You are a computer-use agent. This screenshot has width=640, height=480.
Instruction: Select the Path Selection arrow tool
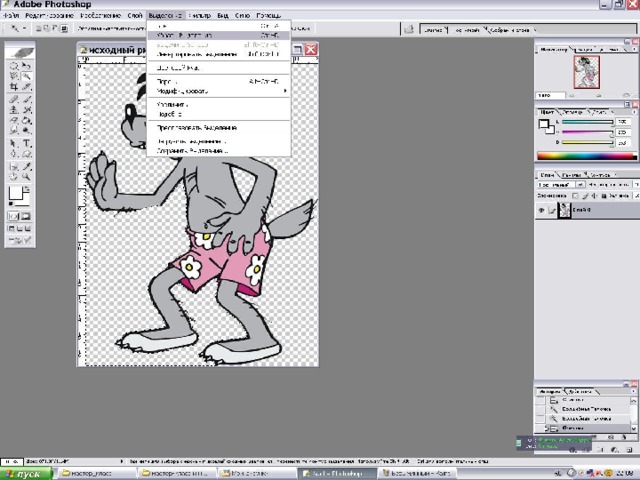point(14,143)
